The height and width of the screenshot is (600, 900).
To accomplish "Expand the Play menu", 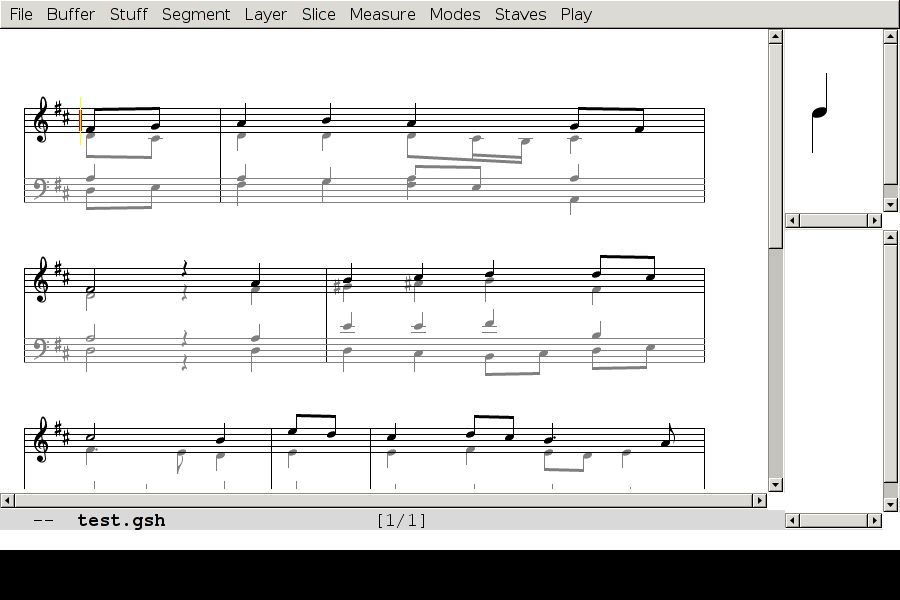I will pyautogui.click(x=576, y=14).
